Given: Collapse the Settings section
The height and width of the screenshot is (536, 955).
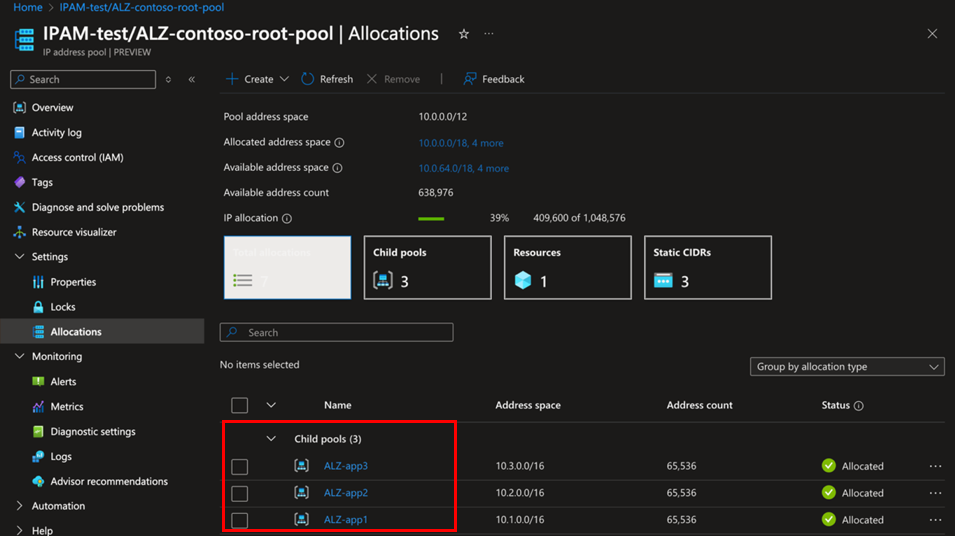Looking at the screenshot, I should tap(19, 256).
